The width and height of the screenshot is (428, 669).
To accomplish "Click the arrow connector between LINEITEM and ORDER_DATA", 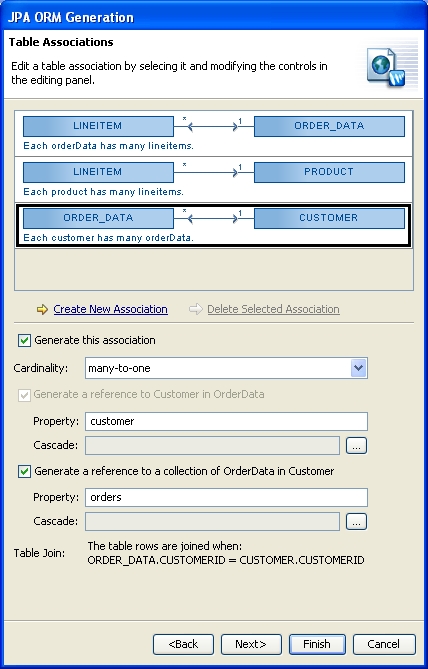I will [x=213, y=126].
